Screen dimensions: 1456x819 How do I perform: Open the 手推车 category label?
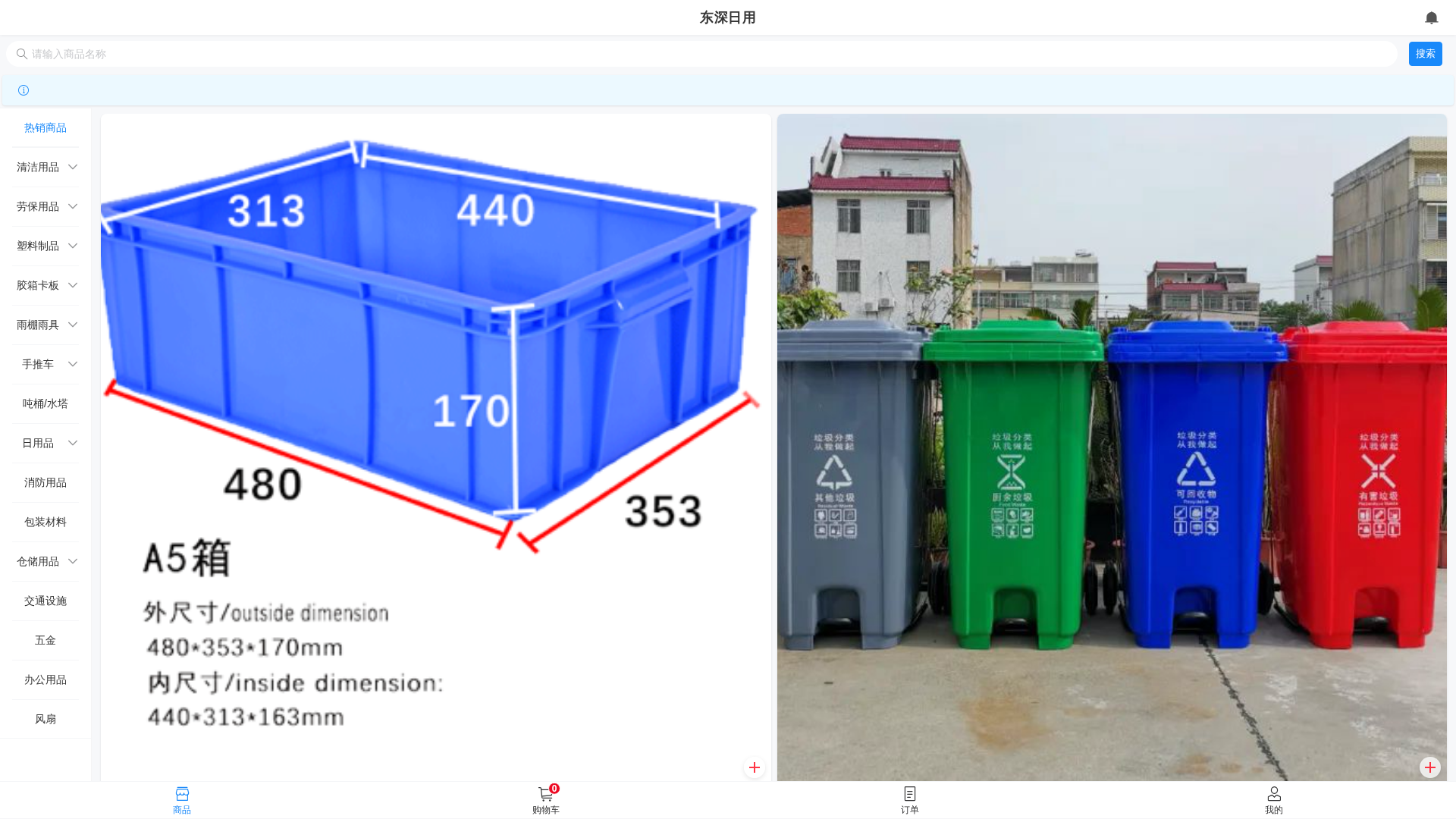pyautogui.click(x=38, y=364)
